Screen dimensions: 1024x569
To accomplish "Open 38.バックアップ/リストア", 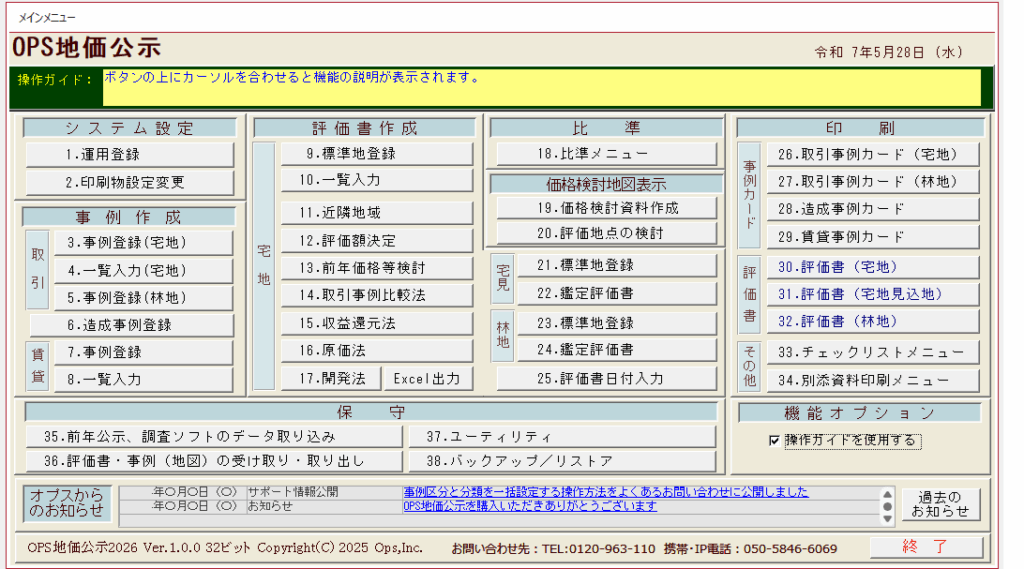I will click(x=562, y=461).
